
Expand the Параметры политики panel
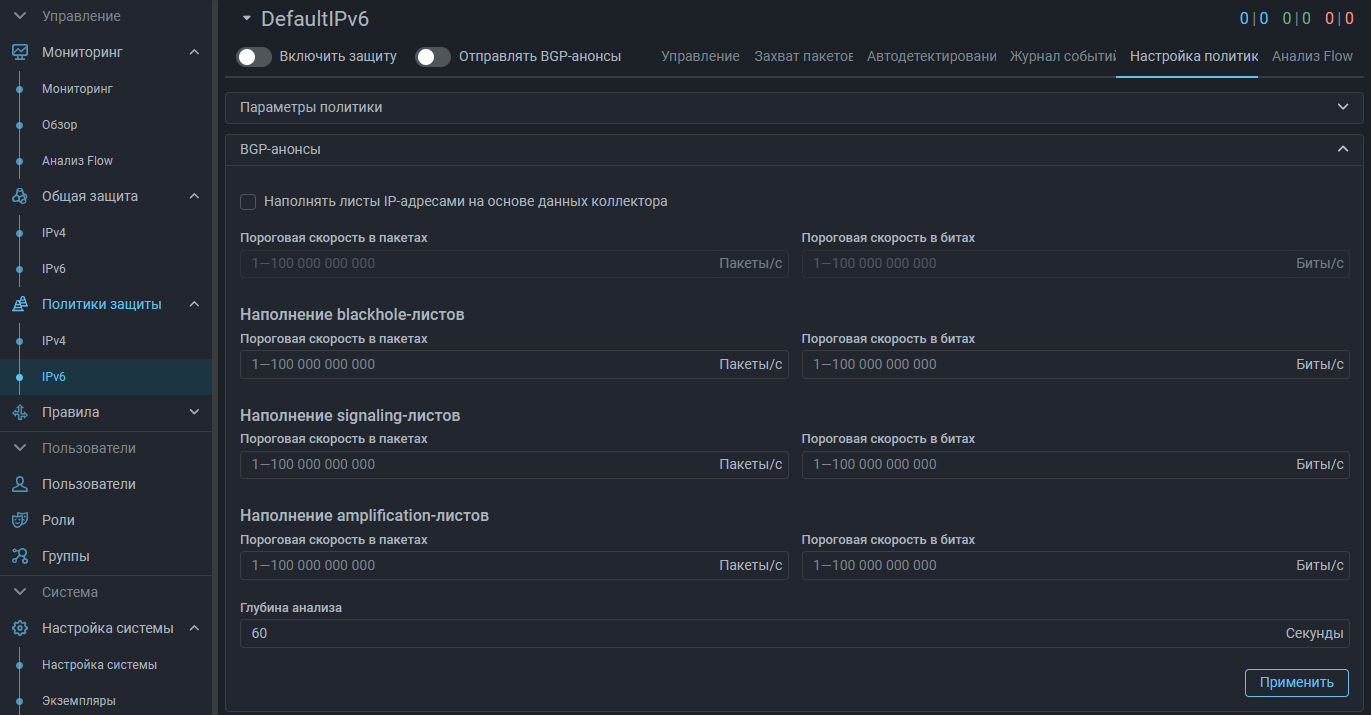1342,107
